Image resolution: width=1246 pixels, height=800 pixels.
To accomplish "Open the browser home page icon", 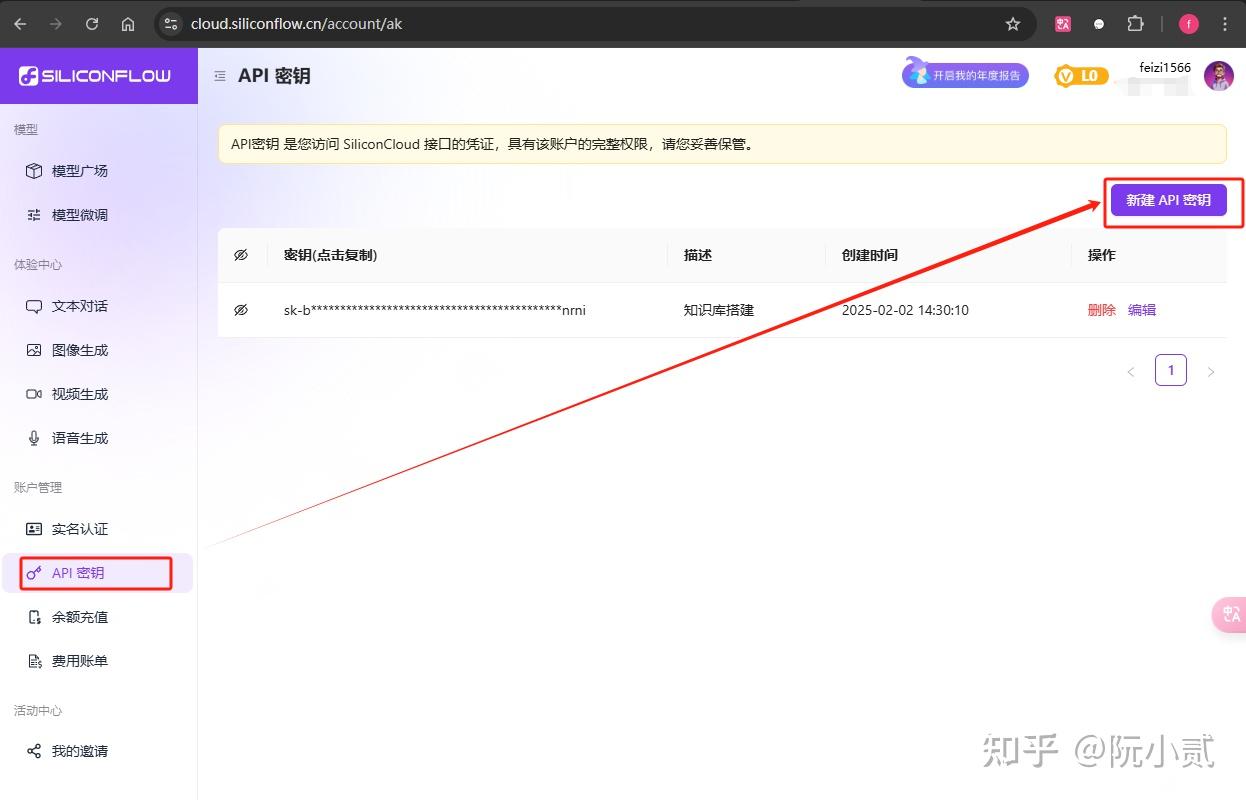I will [x=128, y=24].
